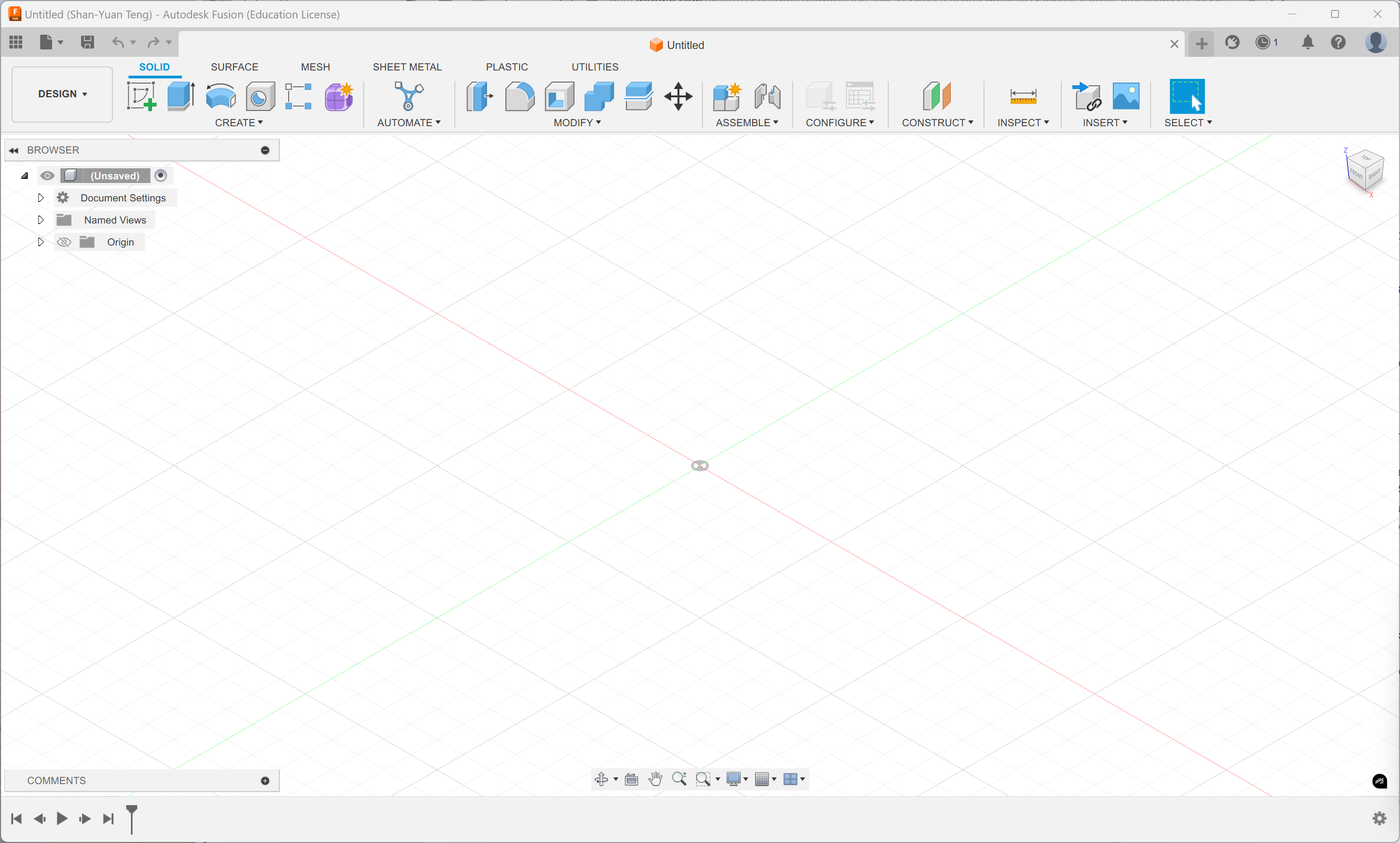Select the Fillet tool in Modify
The image size is (1400, 843).
(x=519, y=95)
